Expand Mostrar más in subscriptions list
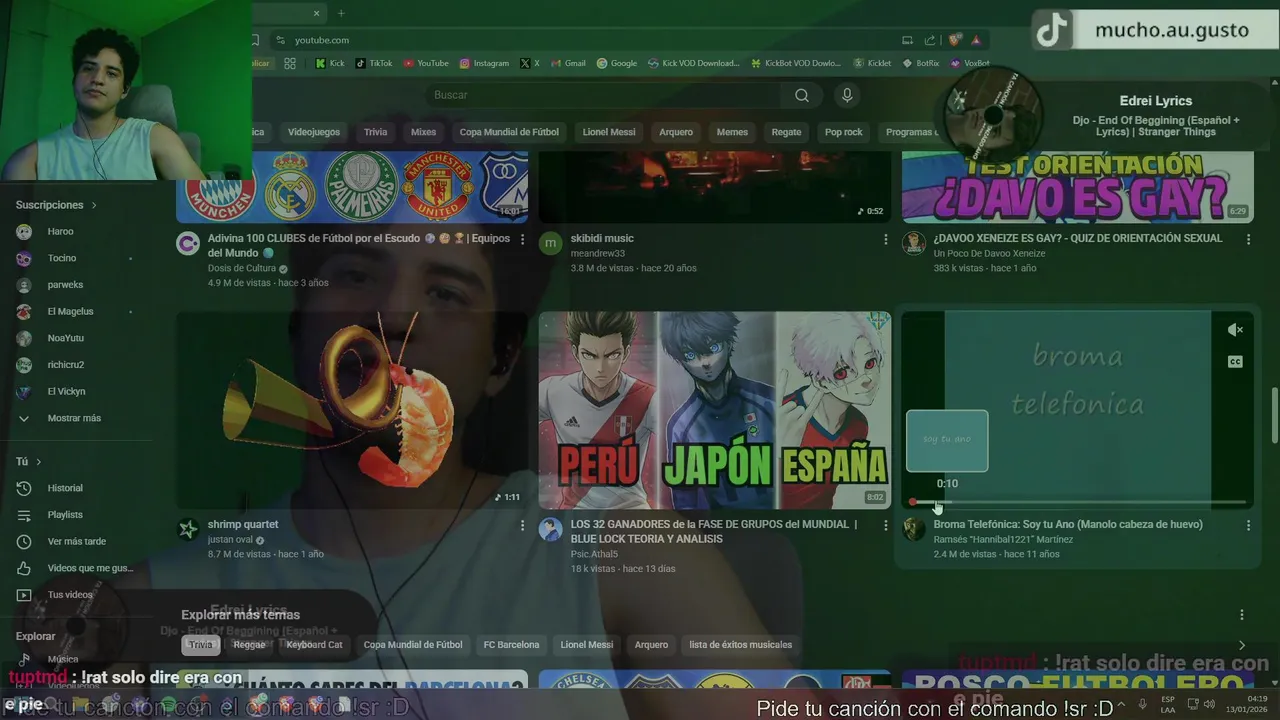Viewport: 1280px width, 720px height. pyautogui.click(x=75, y=418)
